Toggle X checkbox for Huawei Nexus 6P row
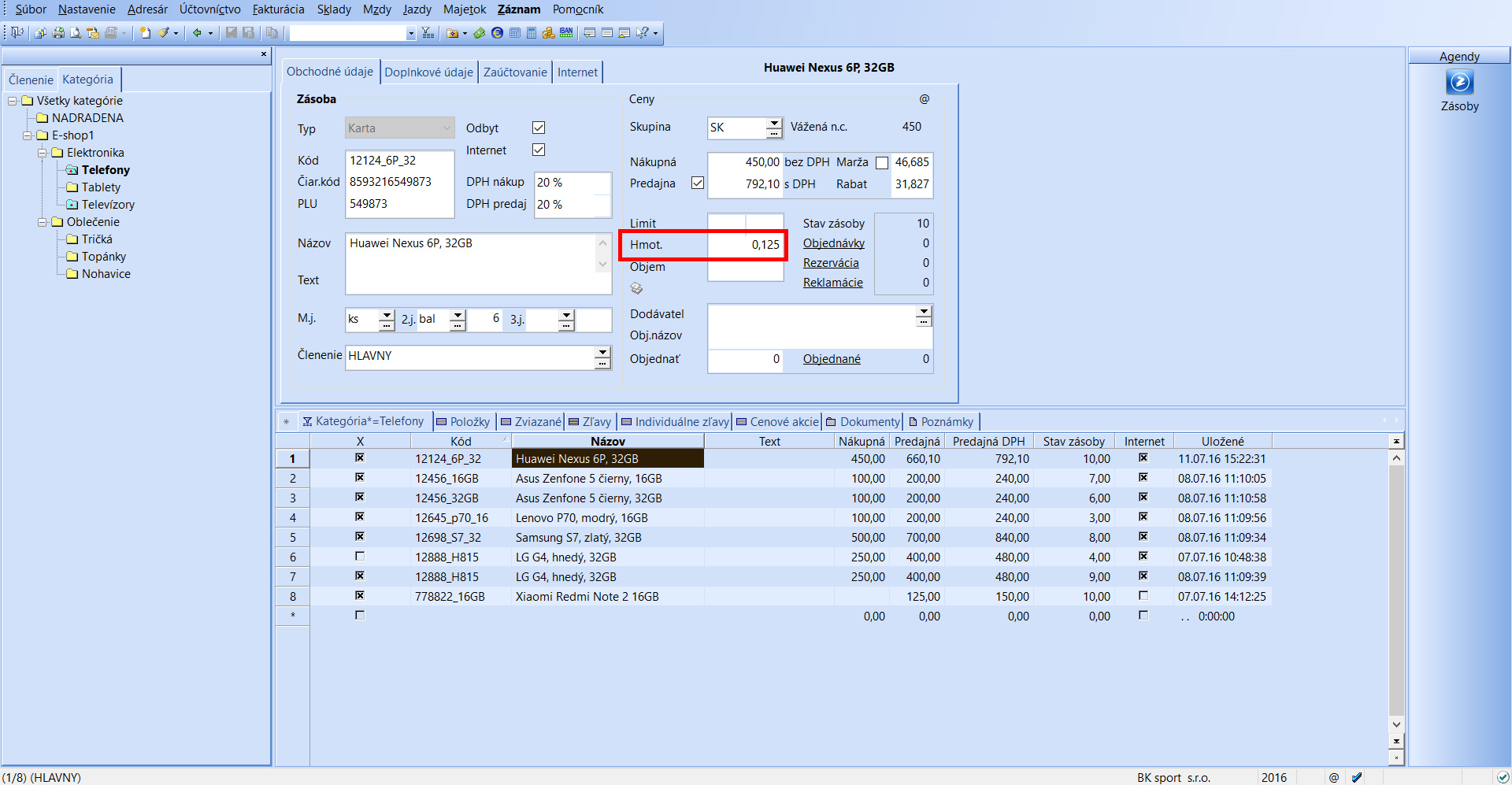The image size is (1512, 785). [x=360, y=457]
